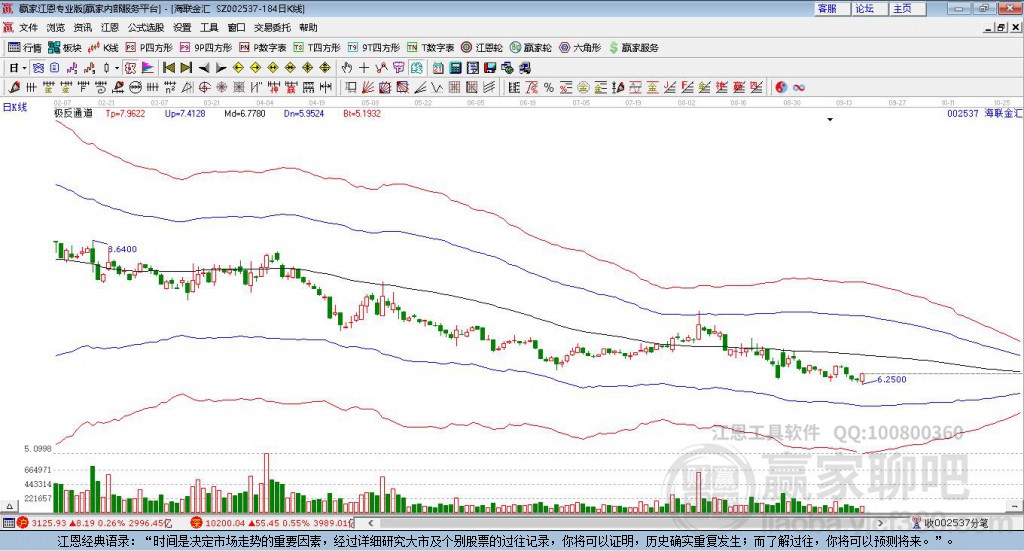Open the calendar date icon

tap(438, 68)
